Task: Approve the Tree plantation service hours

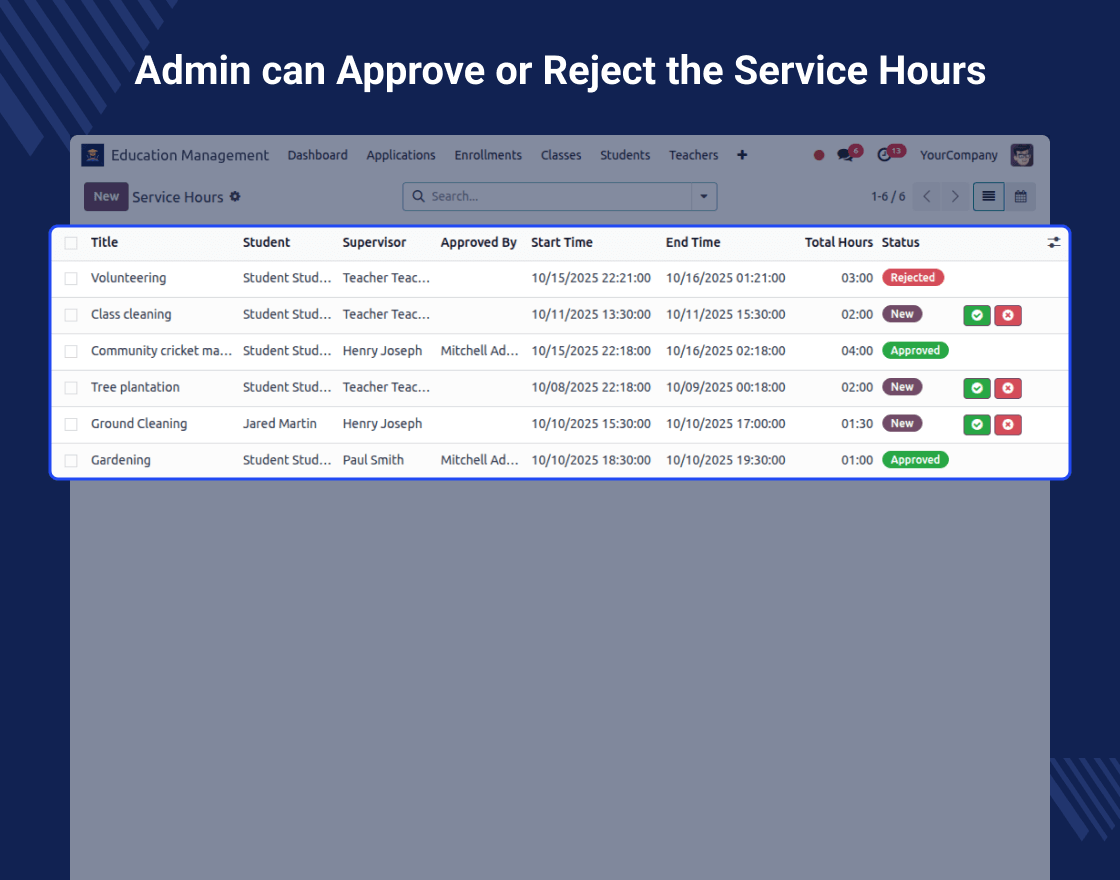Action: coord(976,388)
